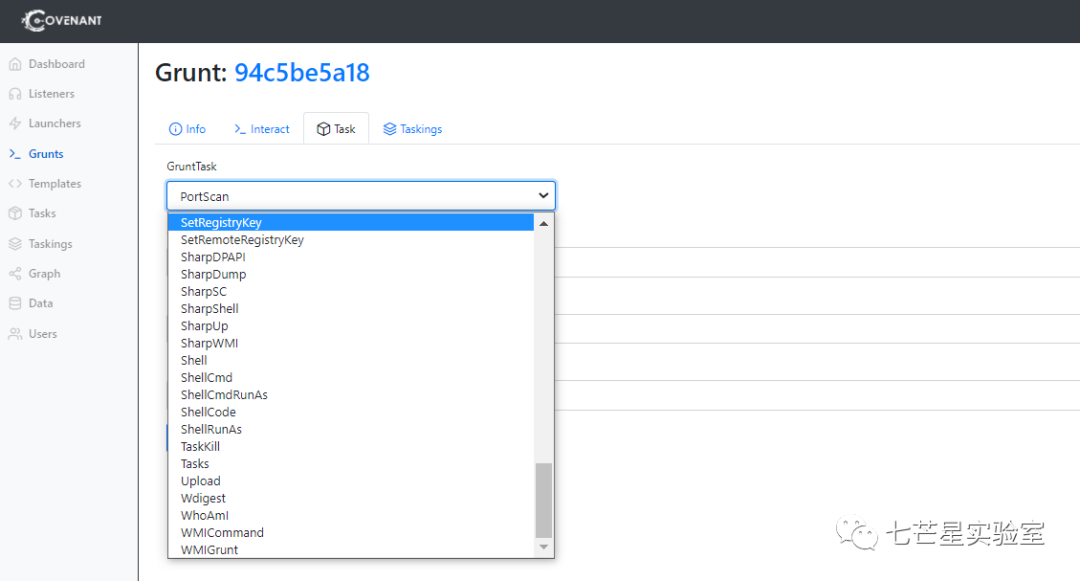
Task: Navigate to Launchers in sidebar
Action: [54, 123]
